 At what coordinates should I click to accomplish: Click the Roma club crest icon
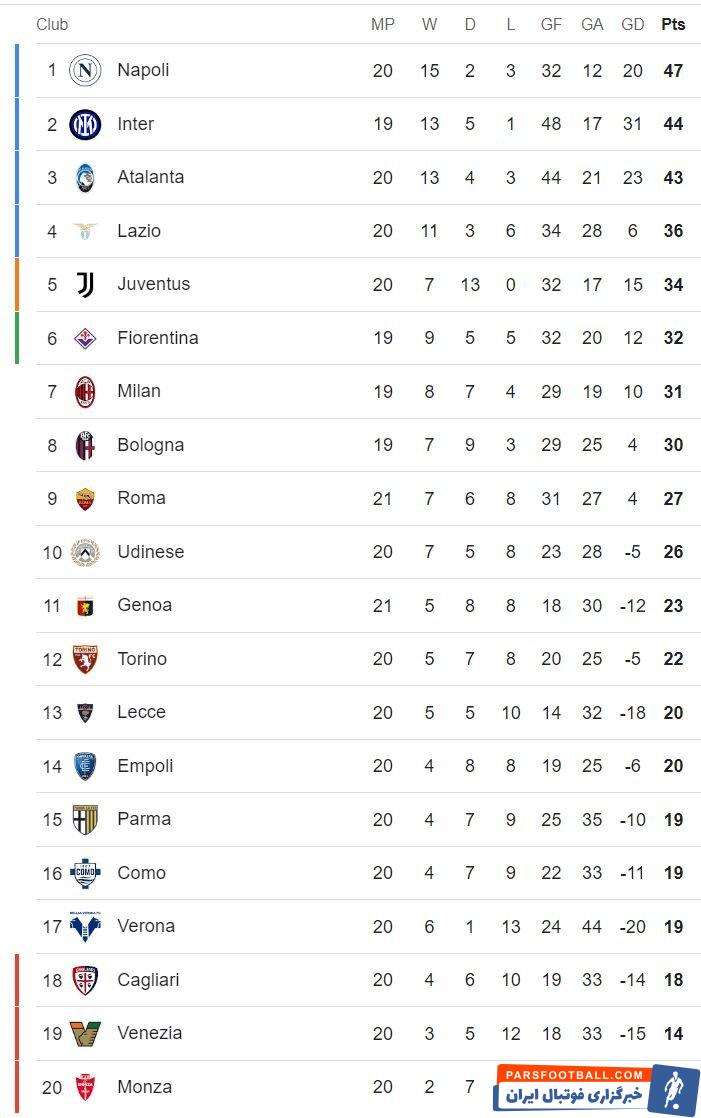[85, 498]
